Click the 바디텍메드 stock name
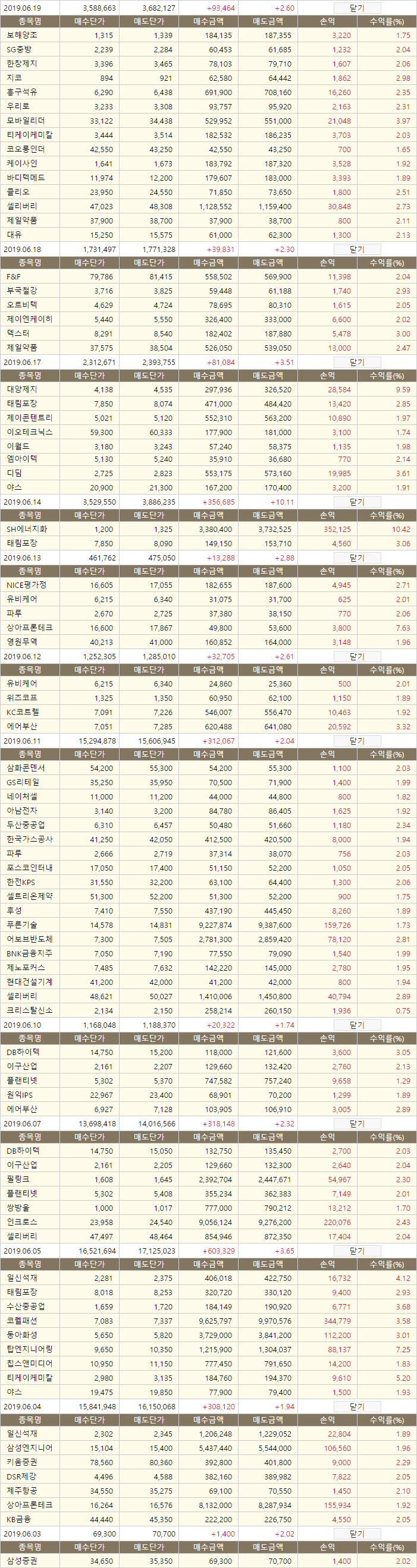417x1568 pixels. (x=25, y=178)
